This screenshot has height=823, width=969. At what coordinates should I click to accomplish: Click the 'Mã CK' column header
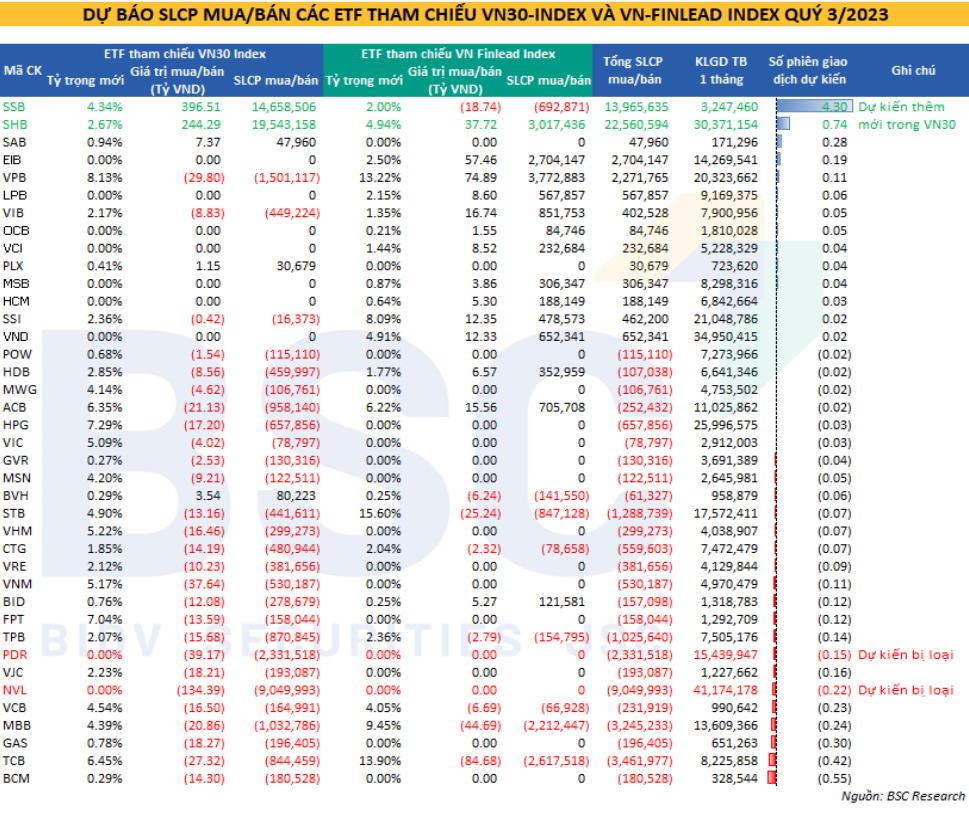coord(22,70)
